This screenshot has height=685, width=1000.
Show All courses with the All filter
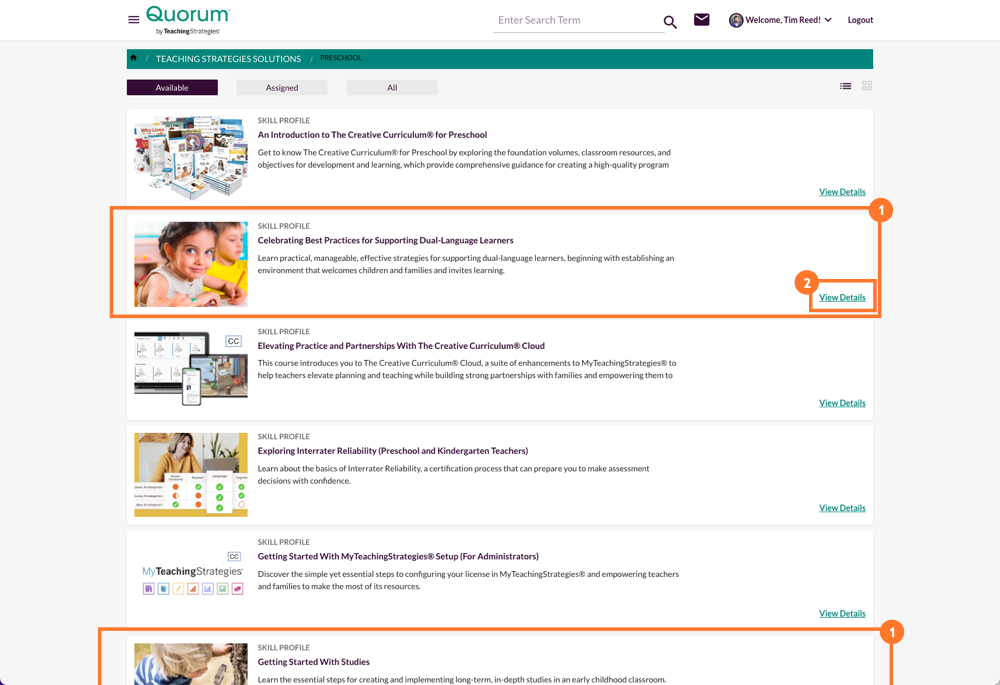pos(392,87)
